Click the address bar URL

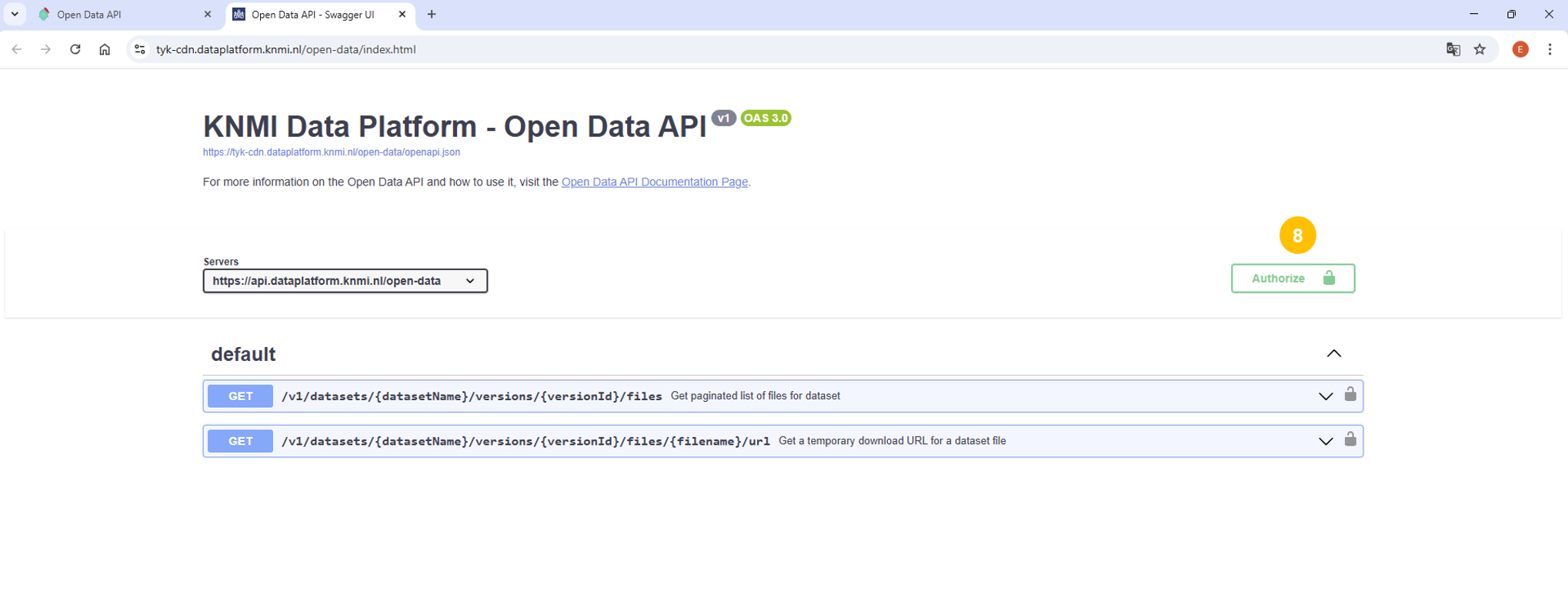pyautogui.click(x=285, y=49)
